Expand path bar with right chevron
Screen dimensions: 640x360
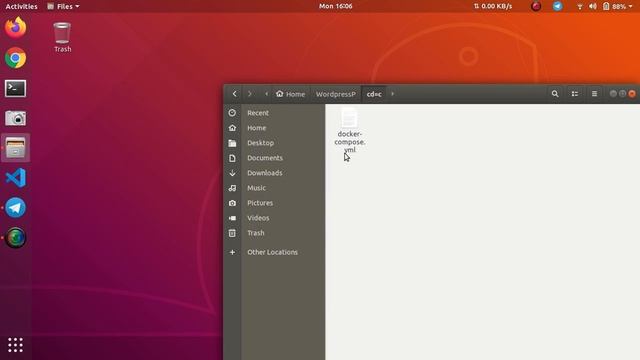(x=393, y=94)
